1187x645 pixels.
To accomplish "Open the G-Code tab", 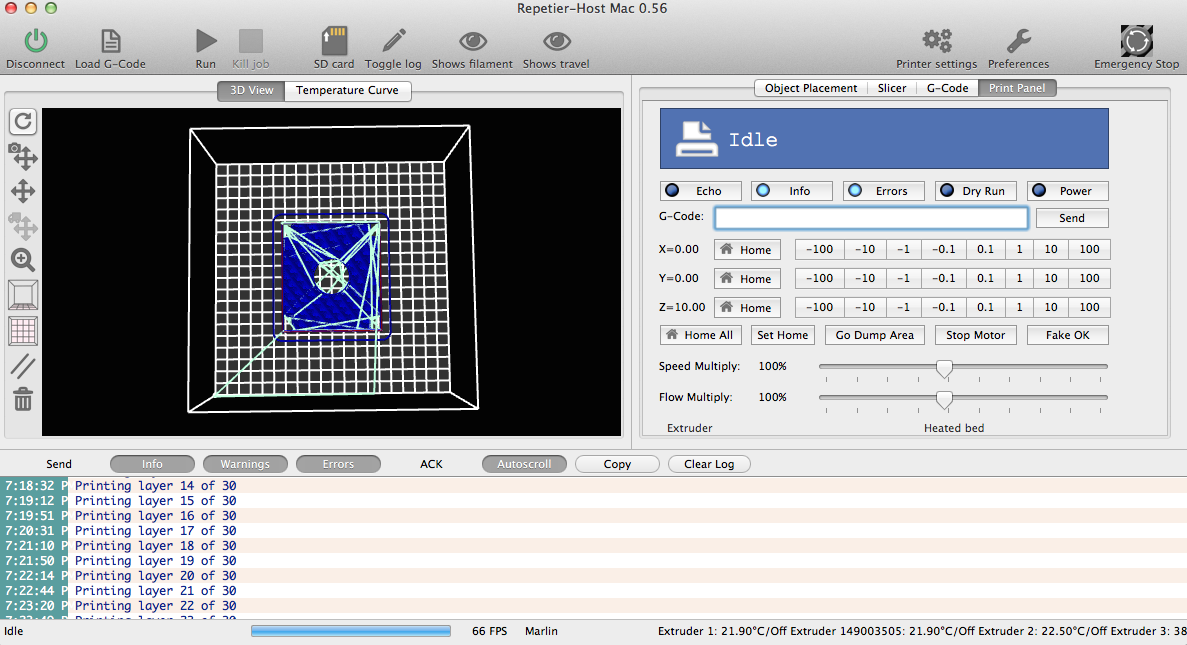I will coord(947,88).
